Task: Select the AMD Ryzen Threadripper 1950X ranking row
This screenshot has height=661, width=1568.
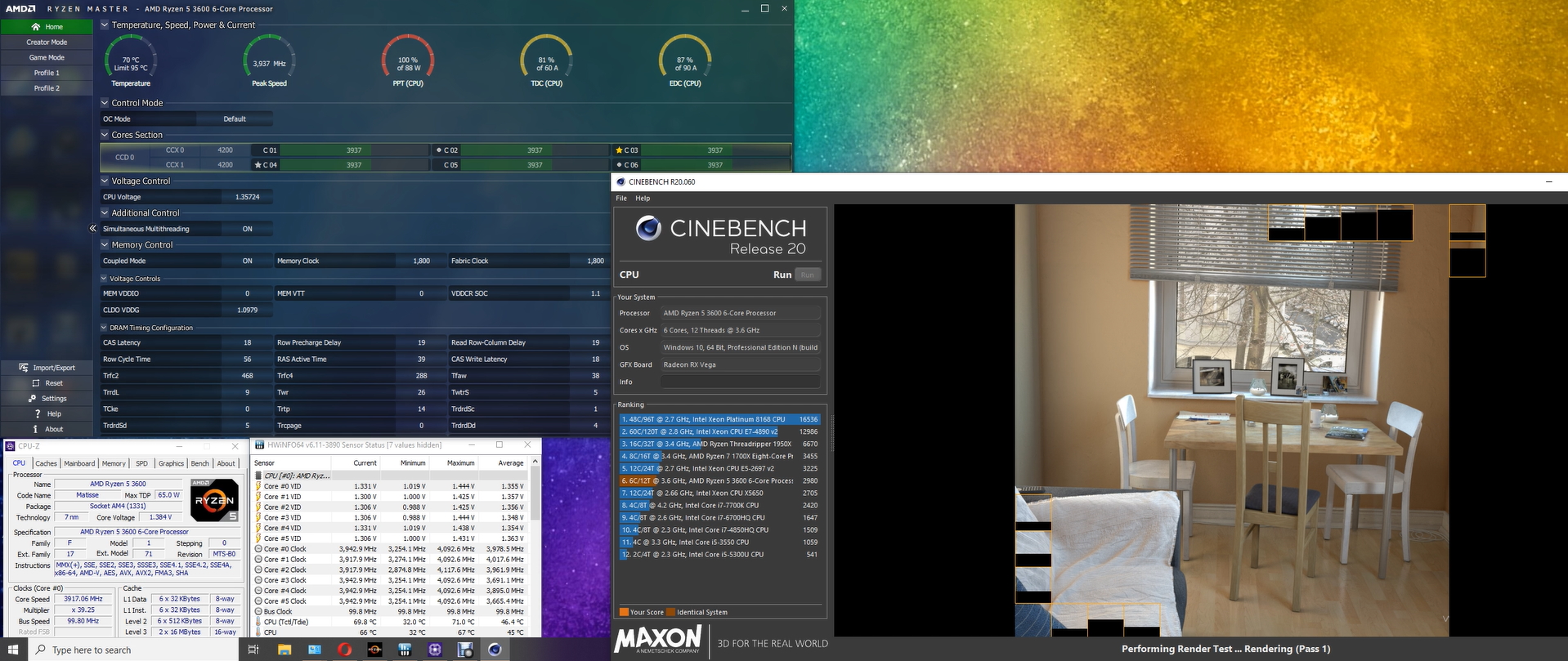Action: (719, 444)
